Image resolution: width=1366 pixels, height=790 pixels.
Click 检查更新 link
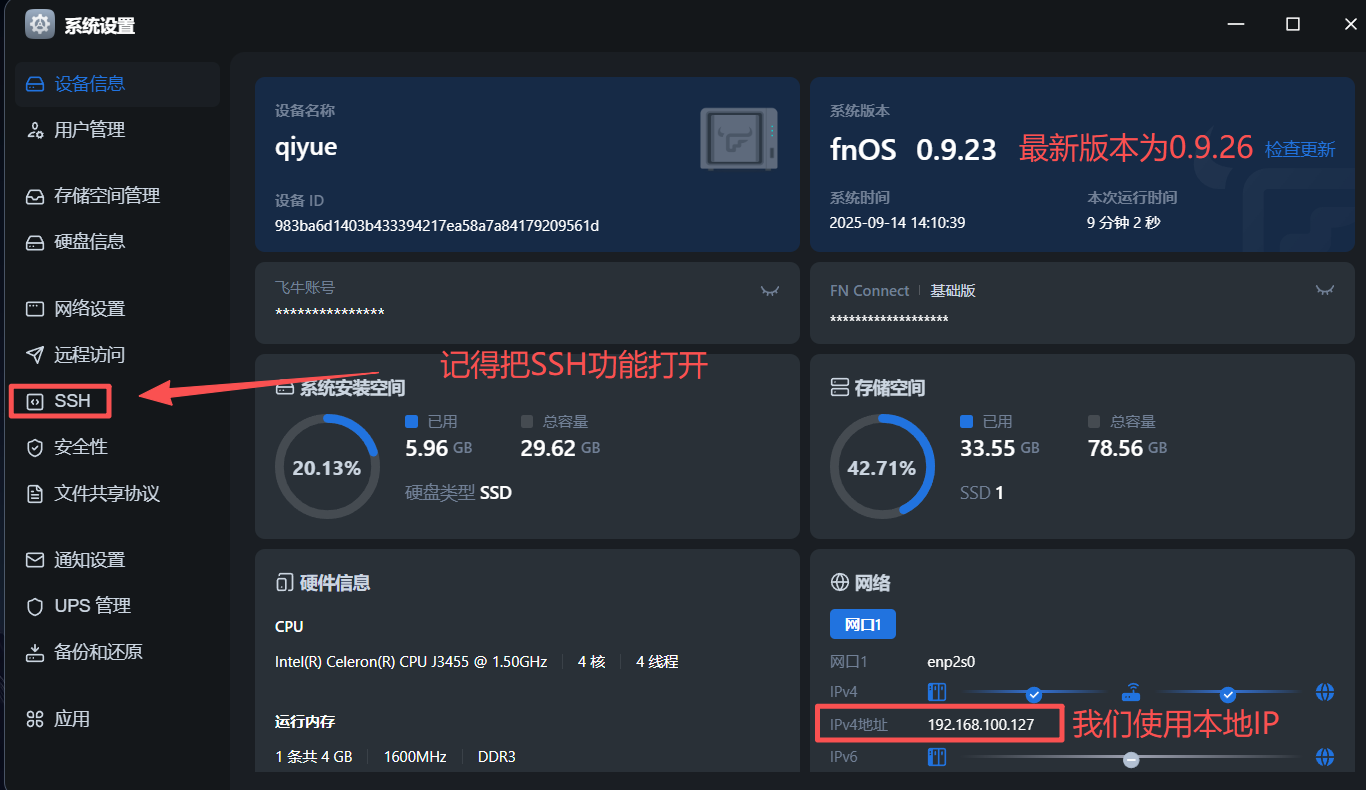1300,150
